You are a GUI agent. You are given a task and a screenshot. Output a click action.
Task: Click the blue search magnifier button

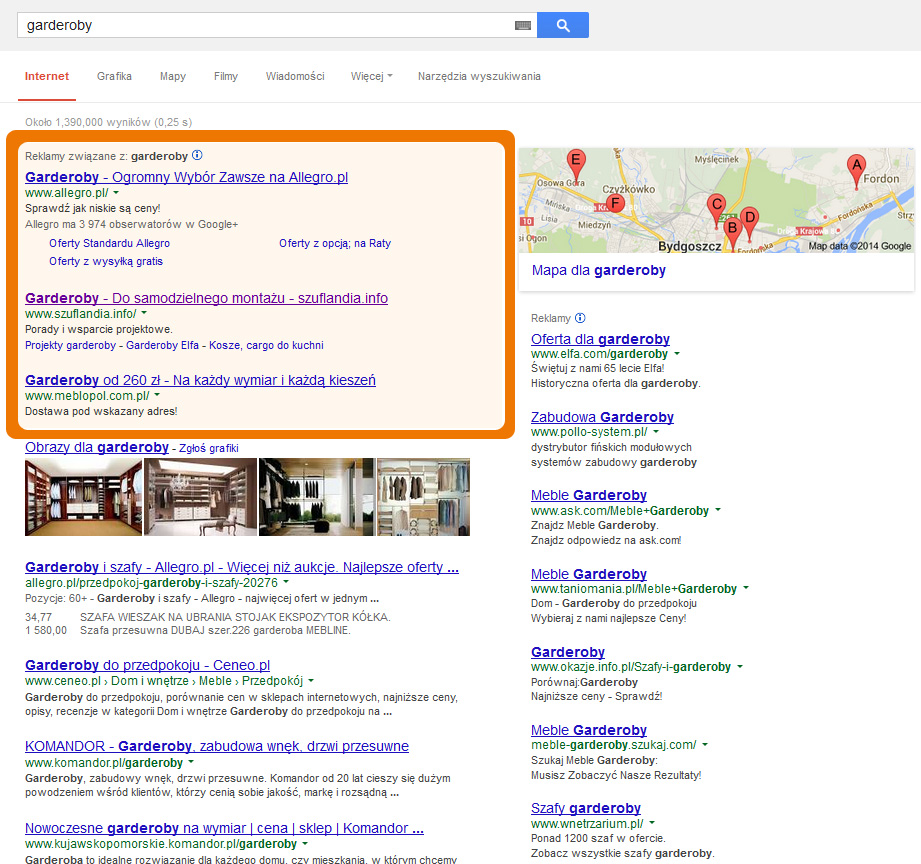click(563, 25)
